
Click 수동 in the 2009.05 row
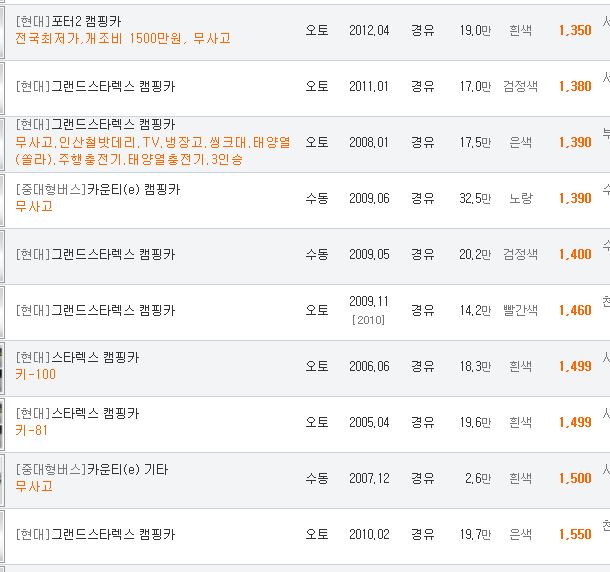(317, 254)
